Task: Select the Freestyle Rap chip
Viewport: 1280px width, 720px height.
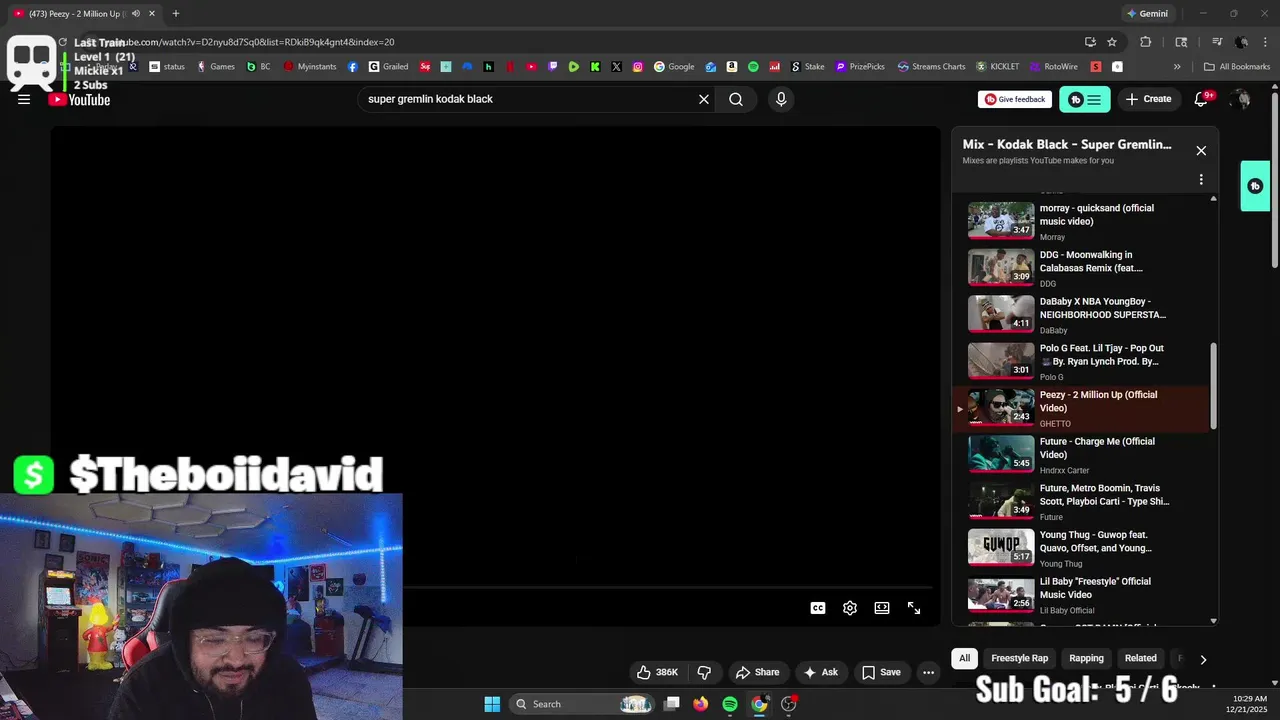Action: click(1019, 658)
